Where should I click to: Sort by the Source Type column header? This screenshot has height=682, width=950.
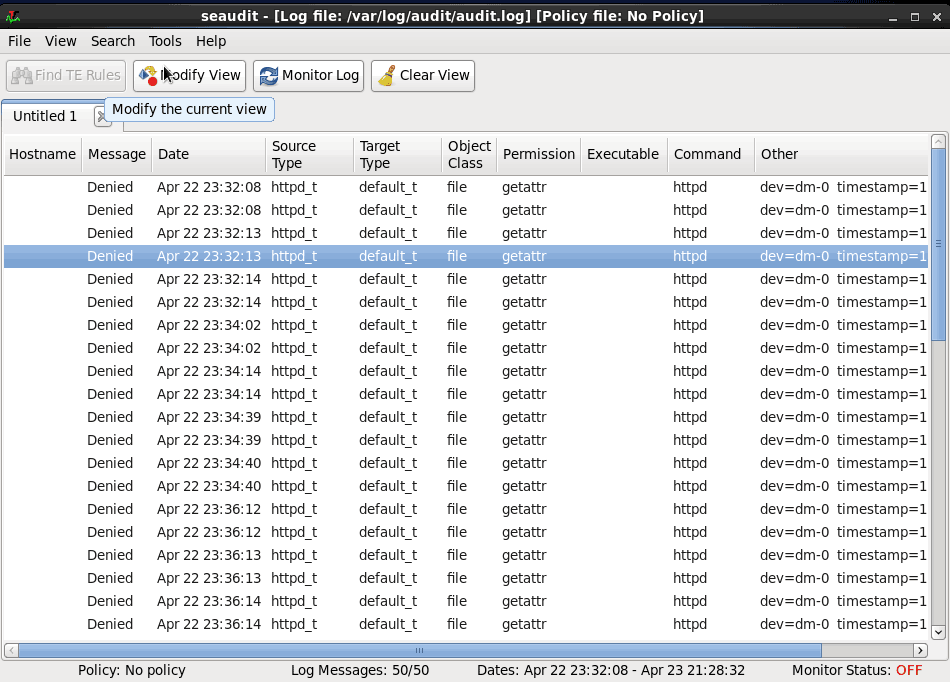click(310, 154)
